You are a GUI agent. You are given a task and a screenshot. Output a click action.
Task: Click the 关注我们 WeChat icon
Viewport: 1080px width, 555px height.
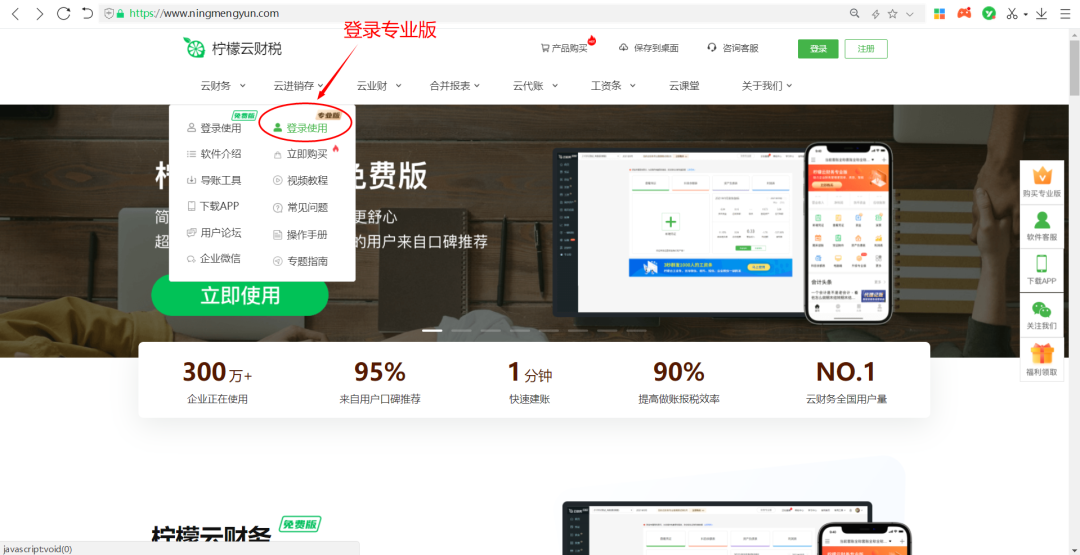(1042, 309)
